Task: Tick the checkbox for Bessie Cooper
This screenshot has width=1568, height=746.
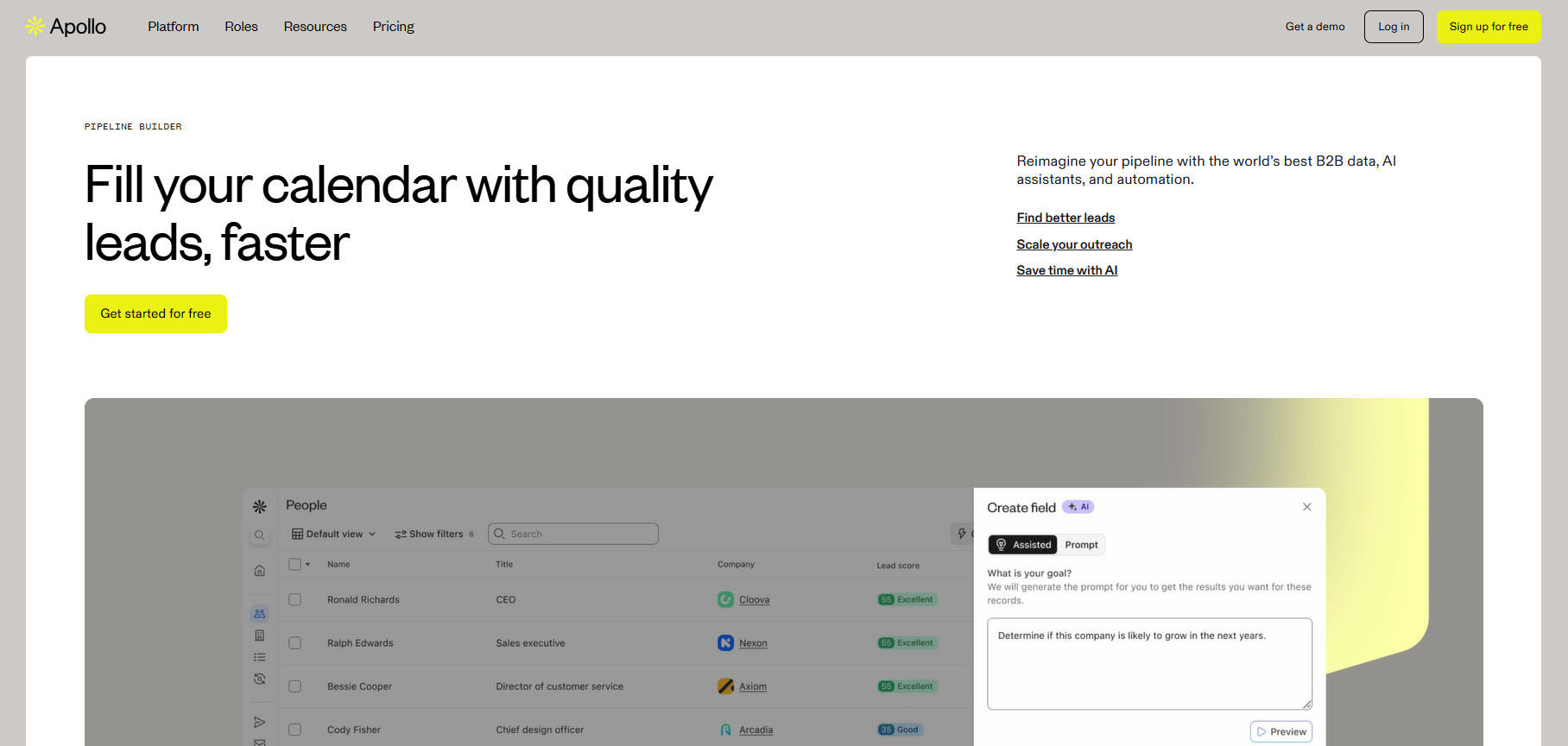Action: (x=295, y=686)
